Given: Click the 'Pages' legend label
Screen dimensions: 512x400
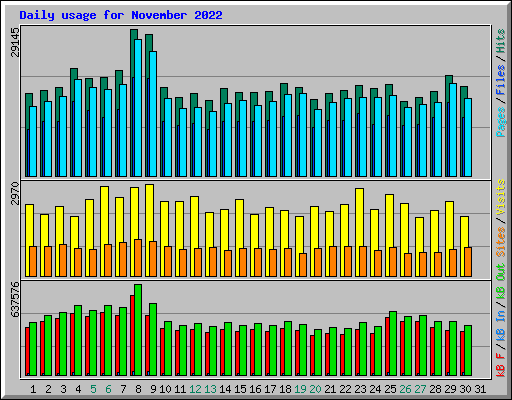Looking at the screenshot, I should (501, 122).
